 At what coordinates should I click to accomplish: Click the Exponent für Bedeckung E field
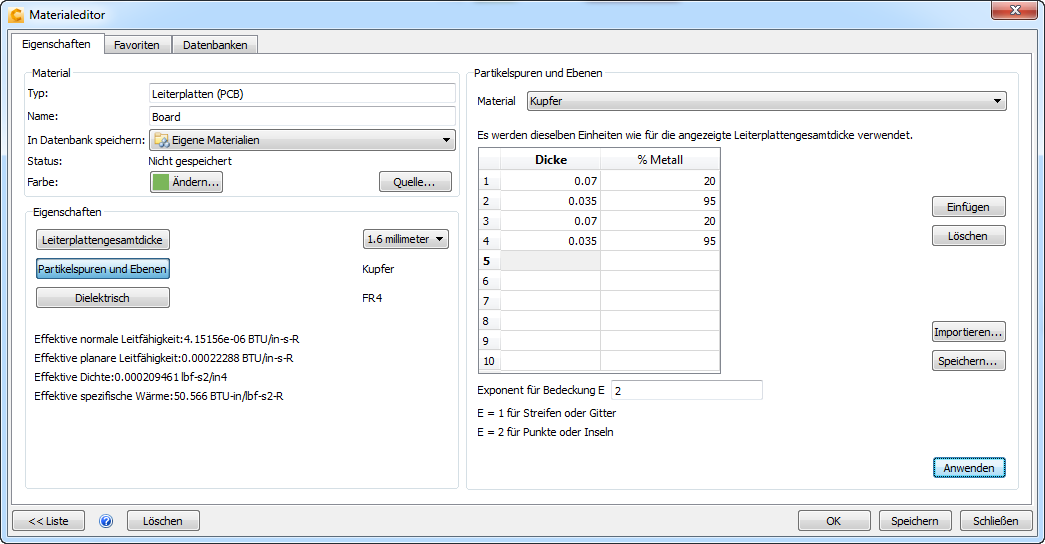[x=686, y=390]
